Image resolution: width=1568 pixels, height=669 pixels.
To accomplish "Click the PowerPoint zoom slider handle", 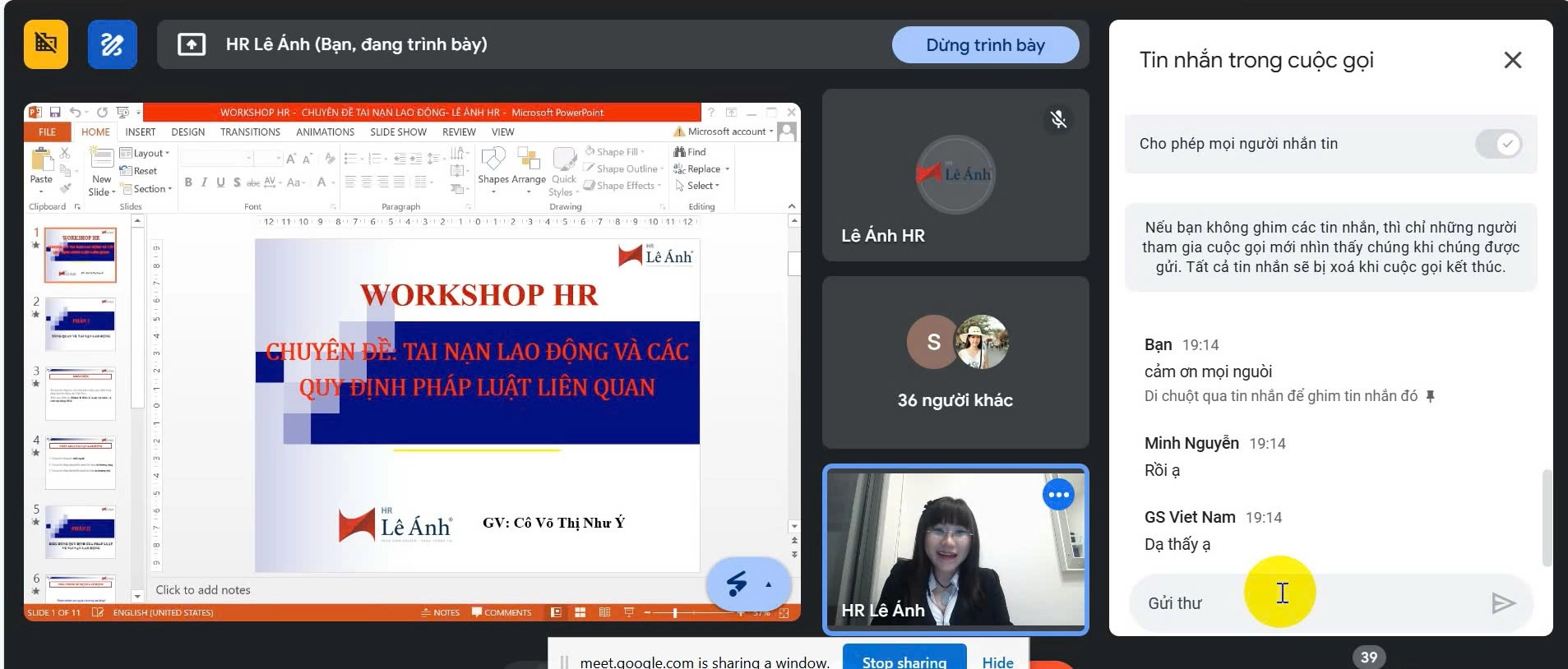I will click(x=675, y=612).
